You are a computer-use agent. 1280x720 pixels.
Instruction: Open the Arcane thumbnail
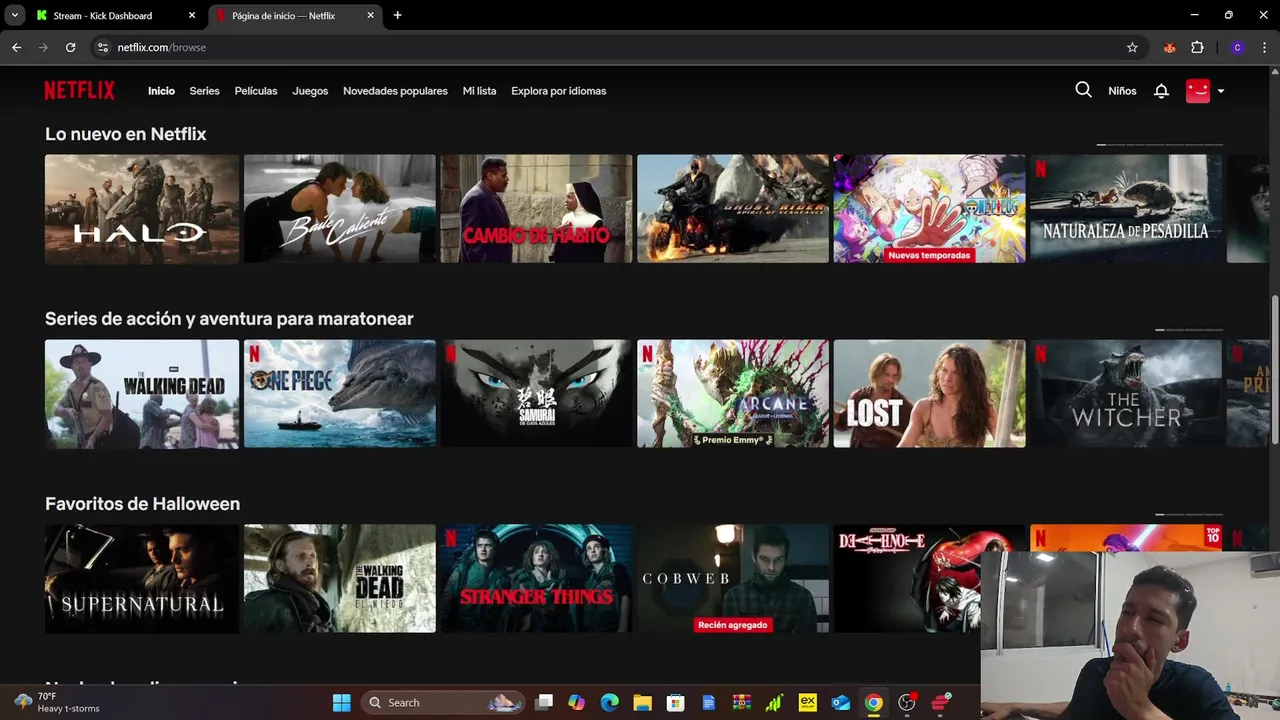(x=733, y=394)
